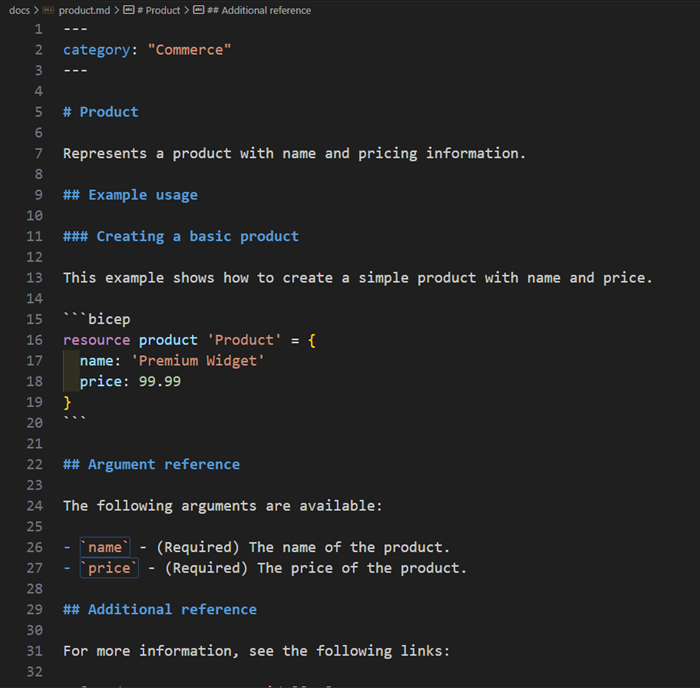Click the '### Creating a basic product' heading
Image resolution: width=700 pixels, height=688 pixels.
[x=180, y=236]
